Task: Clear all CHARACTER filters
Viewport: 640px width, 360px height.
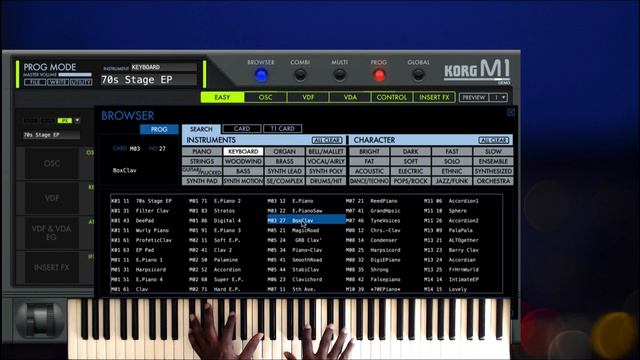Action: coord(494,140)
